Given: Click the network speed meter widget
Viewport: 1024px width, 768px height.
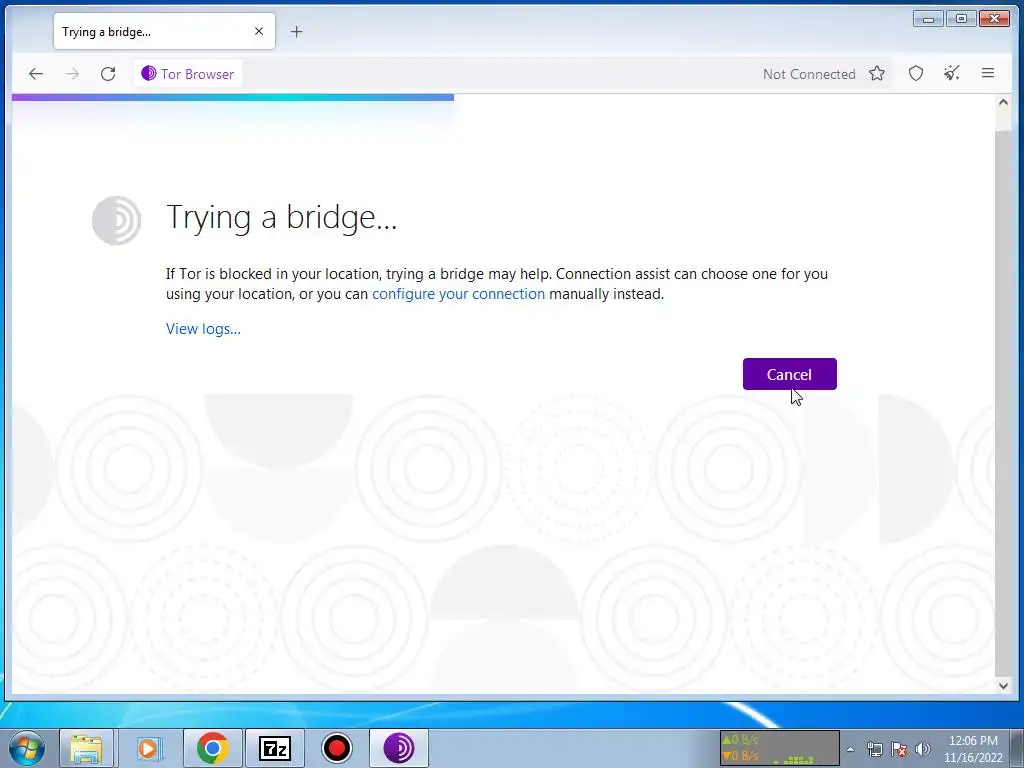Looking at the screenshot, I should [779, 748].
